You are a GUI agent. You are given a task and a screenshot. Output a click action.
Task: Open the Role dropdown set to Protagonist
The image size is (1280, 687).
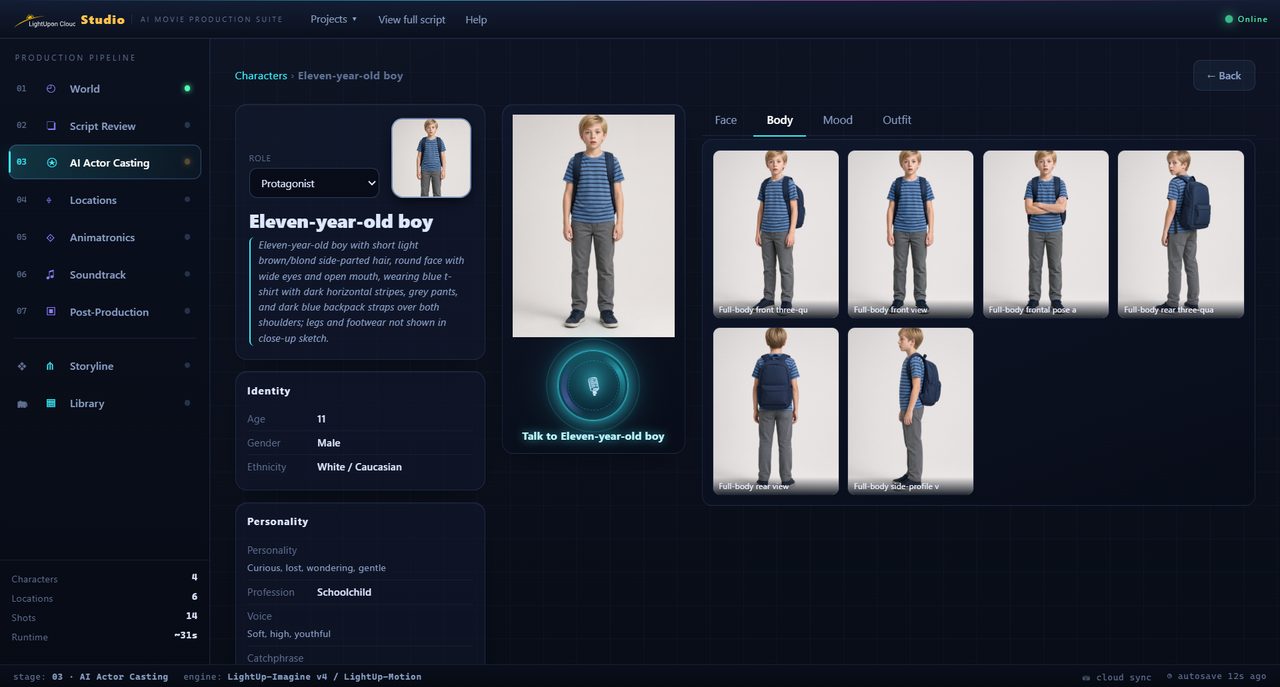point(314,183)
